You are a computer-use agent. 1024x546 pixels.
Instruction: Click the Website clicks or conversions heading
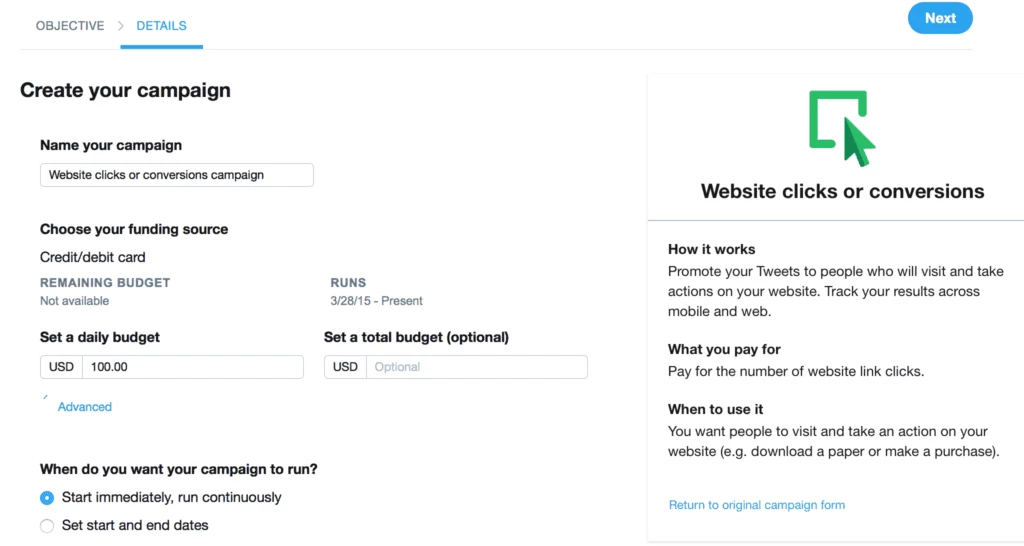(x=842, y=191)
